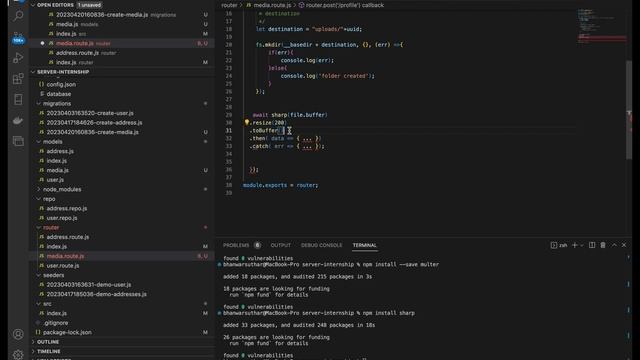The height and width of the screenshot is (360, 640).
Task: Open the Manage gear icon
Action: [x=18, y=354]
